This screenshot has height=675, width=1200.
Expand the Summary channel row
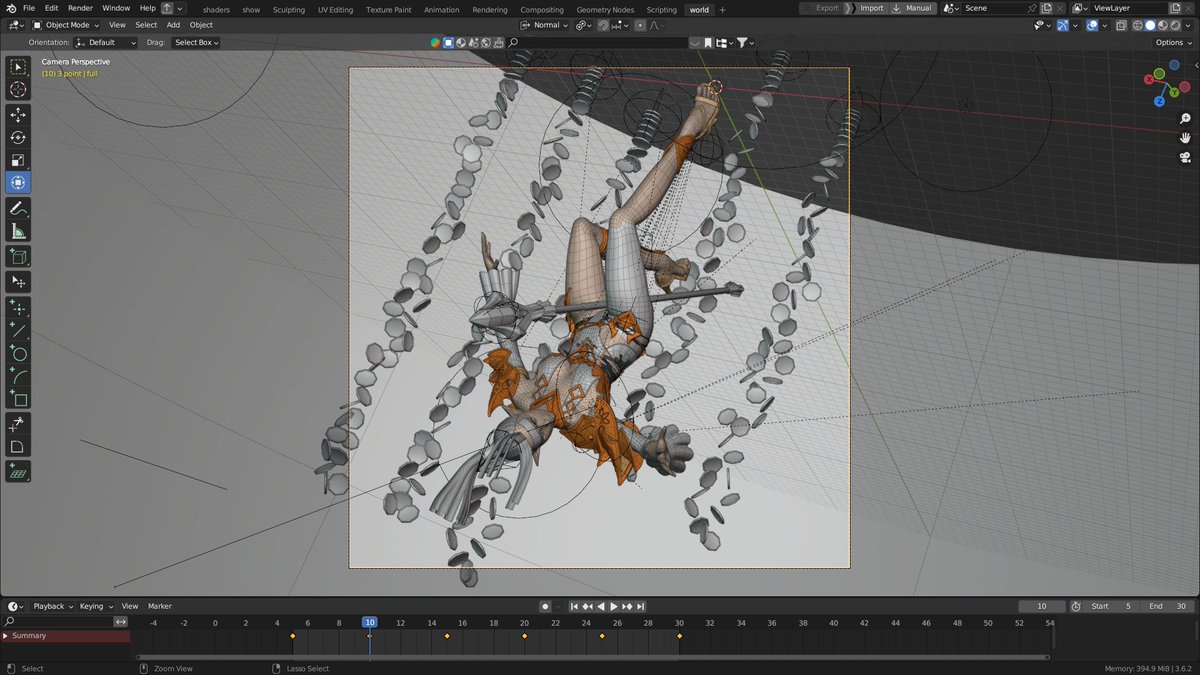[x=5, y=636]
